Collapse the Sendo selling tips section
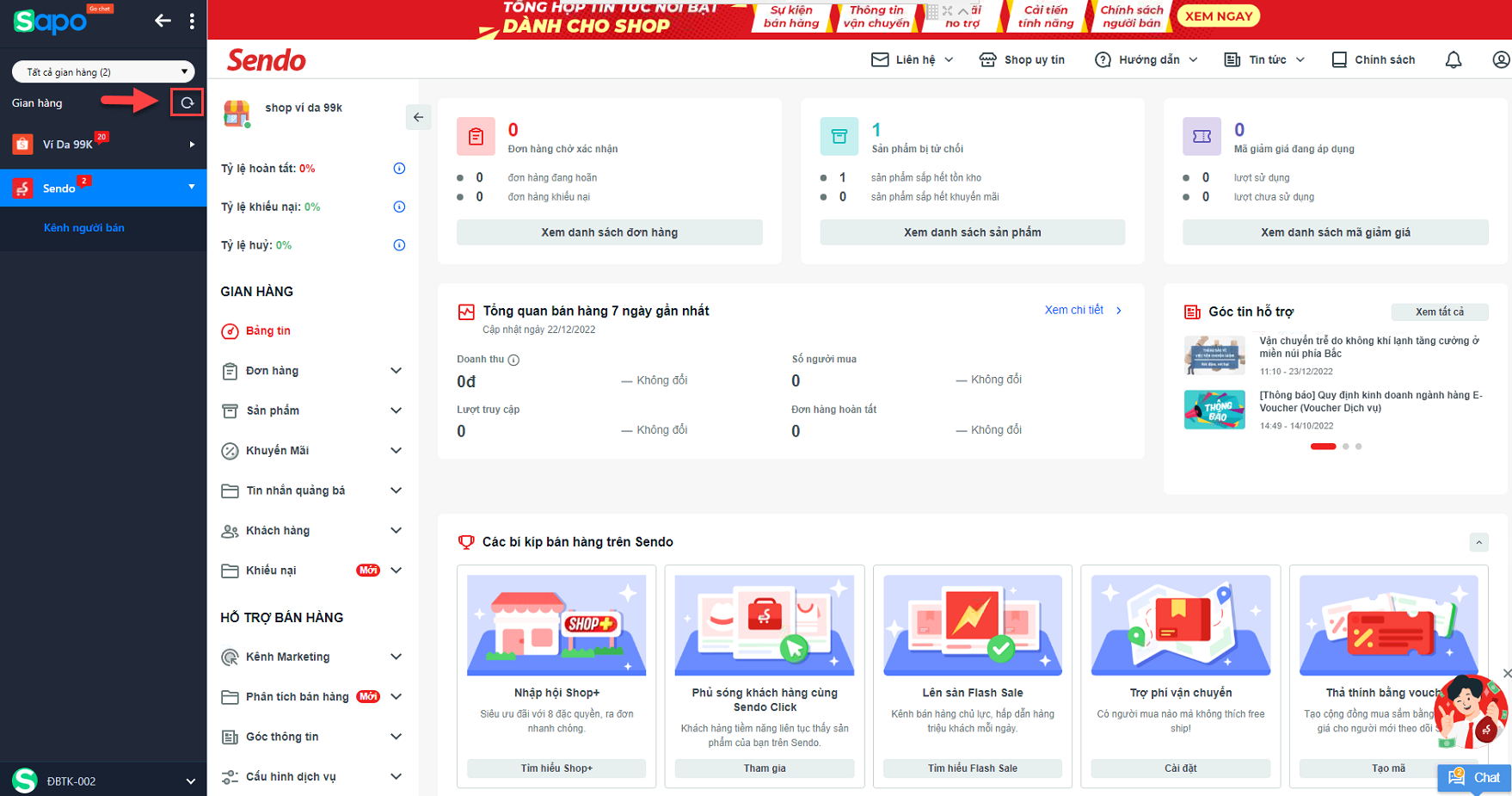 click(1478, 542)
